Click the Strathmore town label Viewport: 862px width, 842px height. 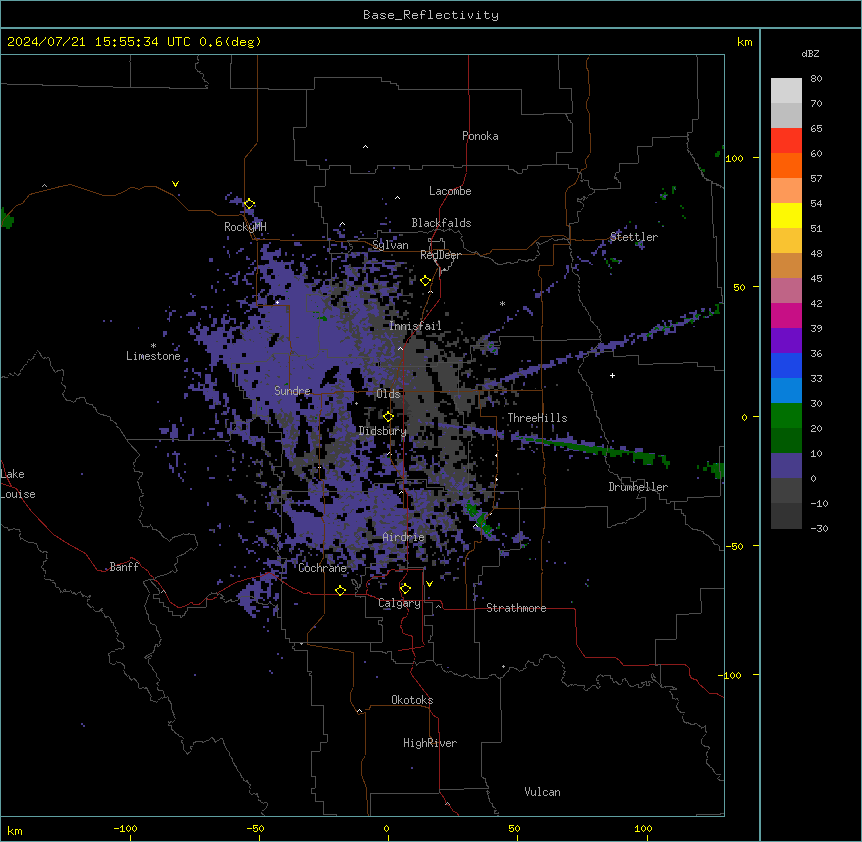coord(516,608)
